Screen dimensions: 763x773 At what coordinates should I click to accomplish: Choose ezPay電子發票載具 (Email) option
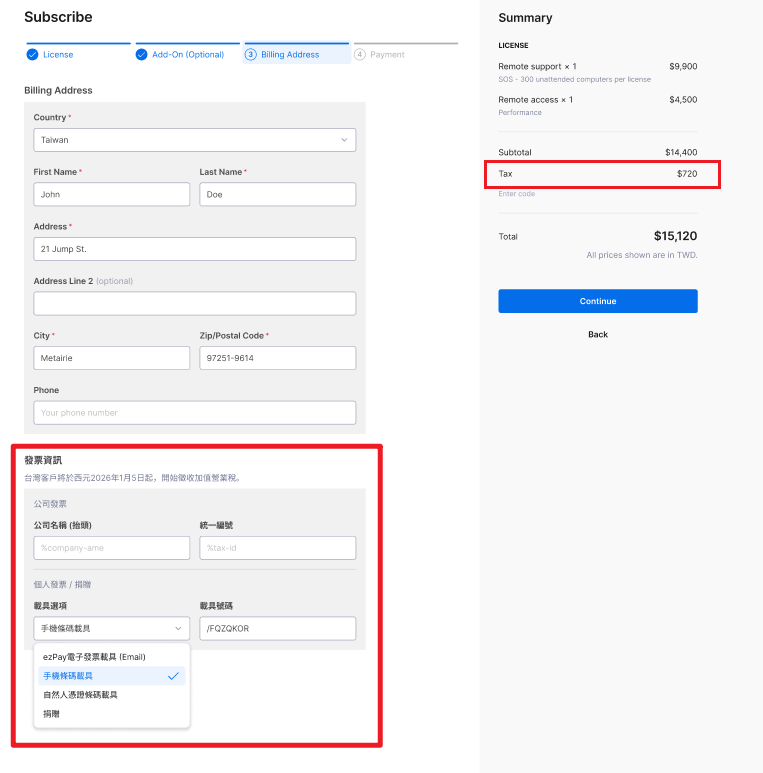coord(112,657)
